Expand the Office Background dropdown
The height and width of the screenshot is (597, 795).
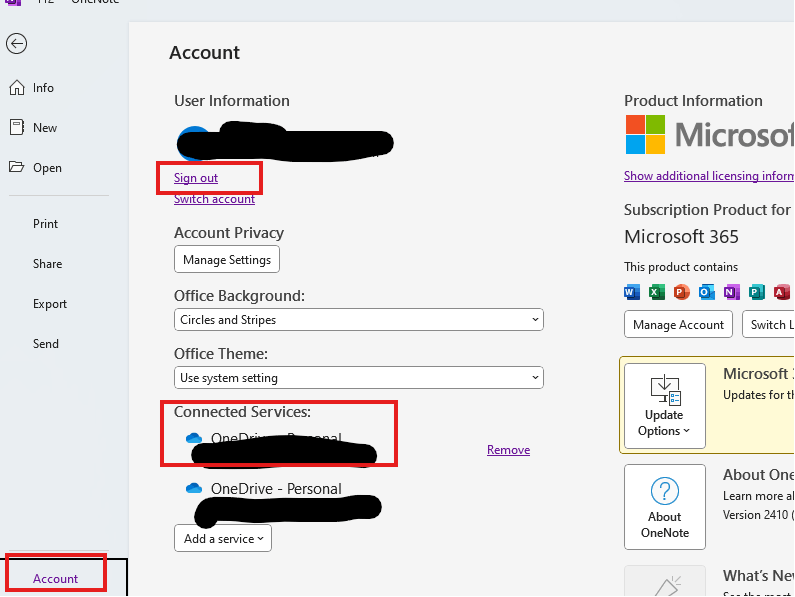[358, 320]
